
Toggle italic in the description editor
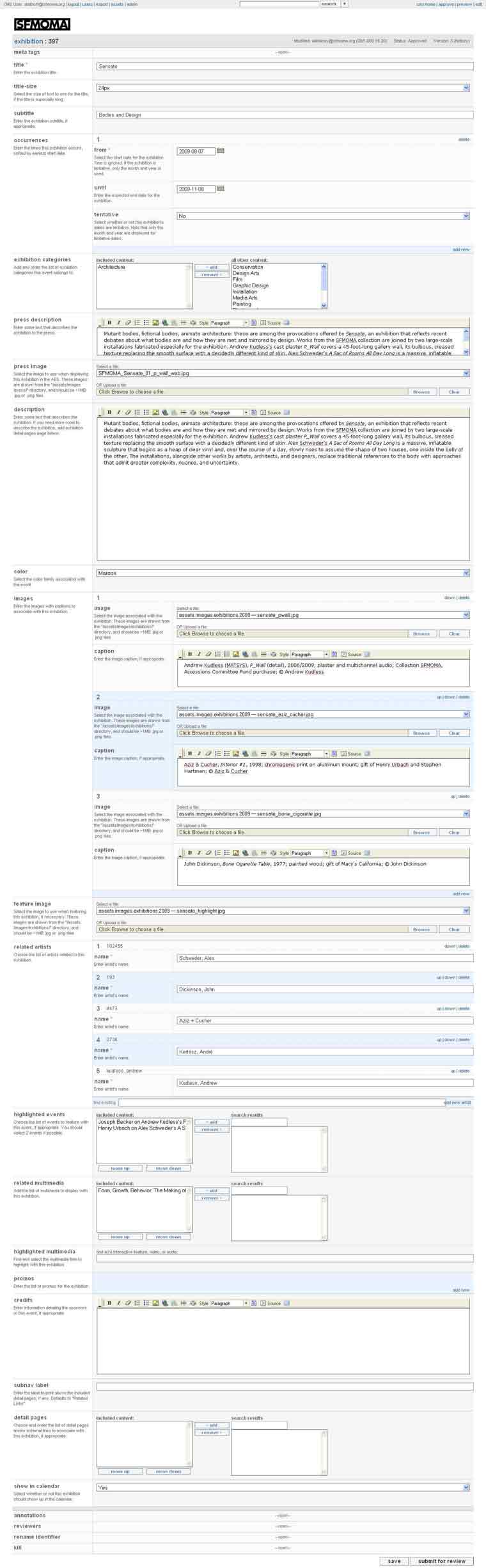tap(118, 412)
